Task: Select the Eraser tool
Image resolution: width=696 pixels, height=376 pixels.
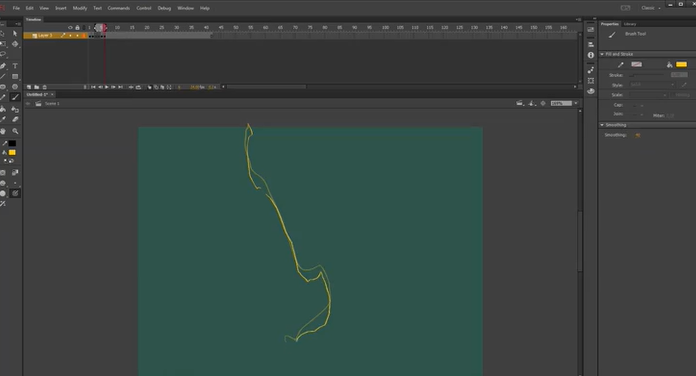Action: pos(15,119)
